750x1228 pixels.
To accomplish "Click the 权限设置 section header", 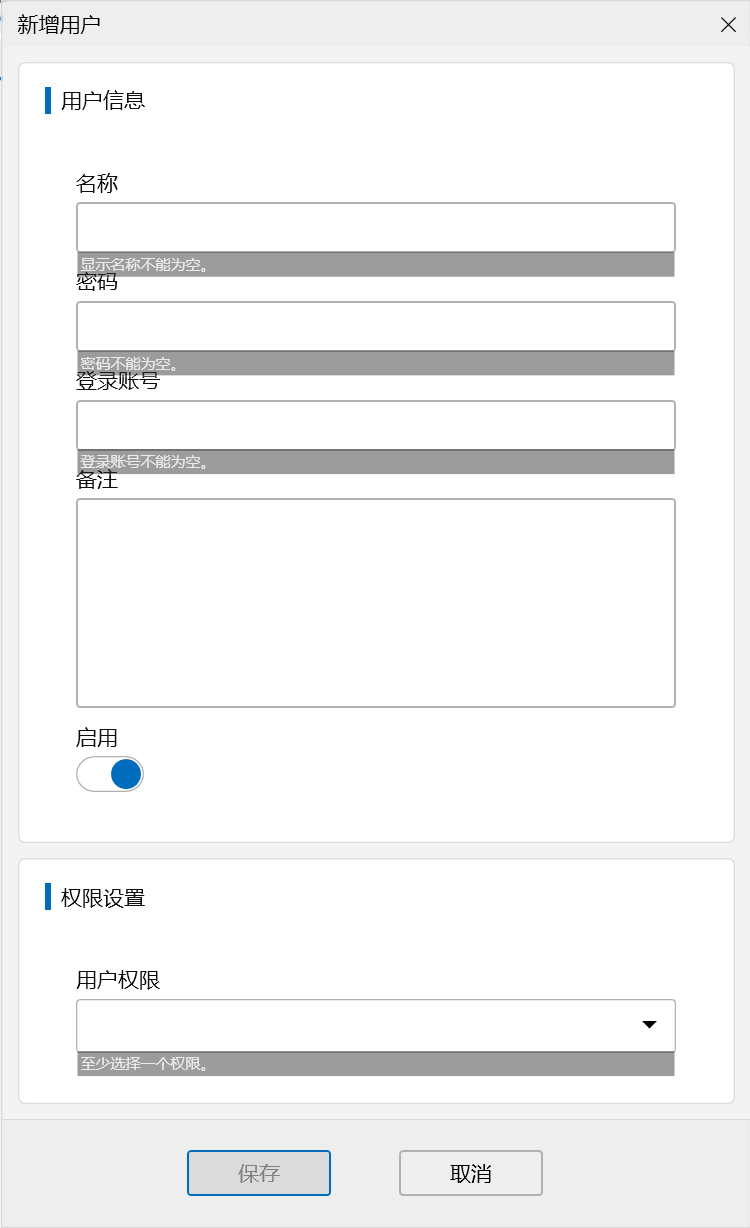I will (103, 897).
